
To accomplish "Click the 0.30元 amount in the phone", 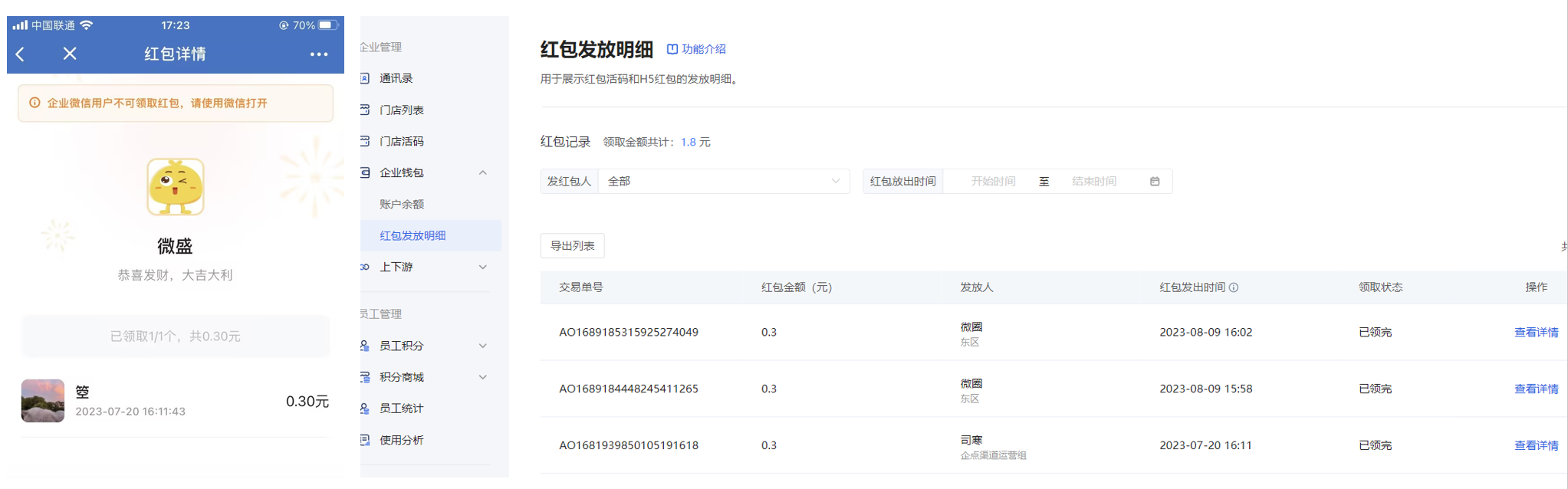I will point(307,402).
